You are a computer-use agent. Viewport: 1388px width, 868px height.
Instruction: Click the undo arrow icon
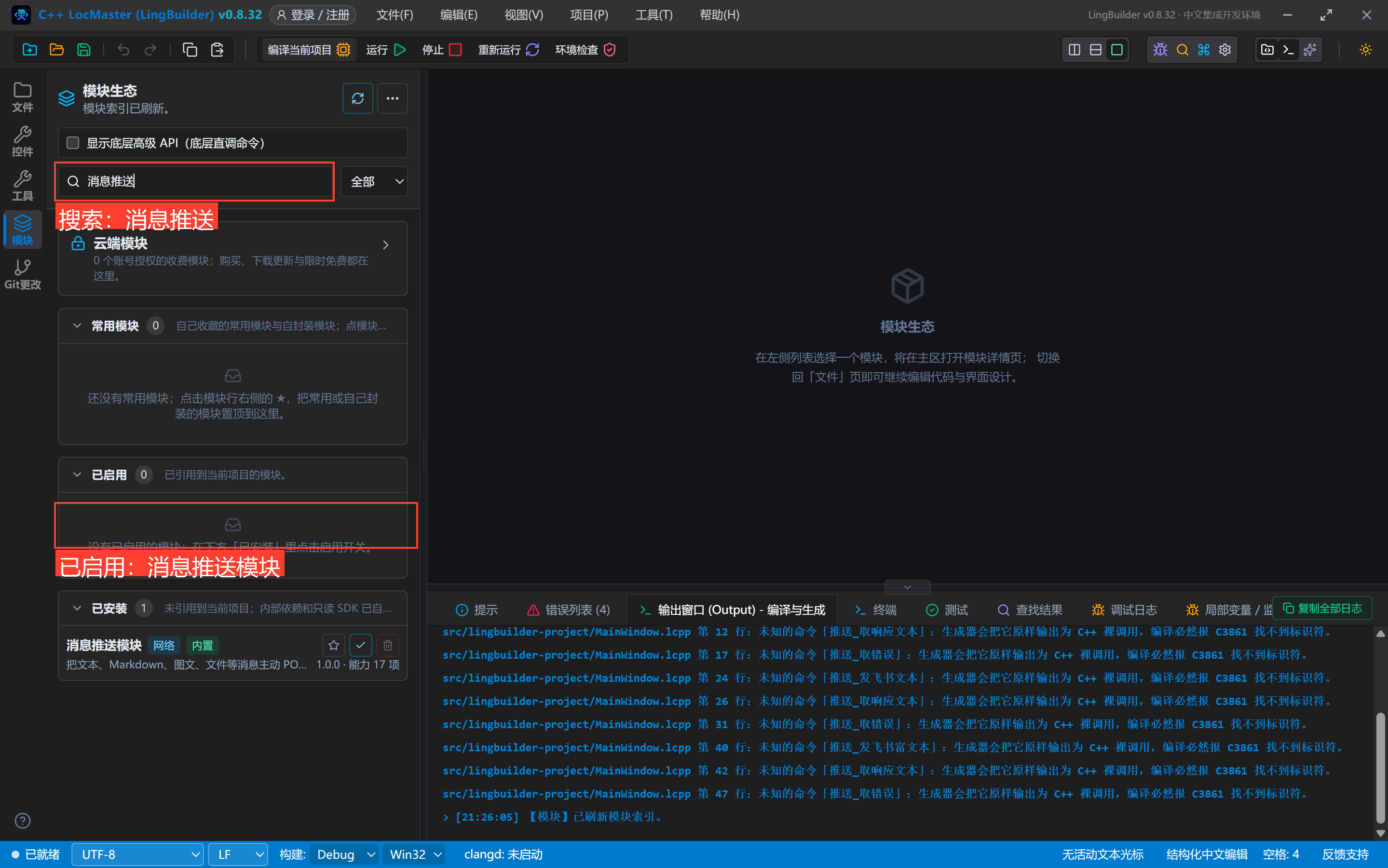coord(123,50)
